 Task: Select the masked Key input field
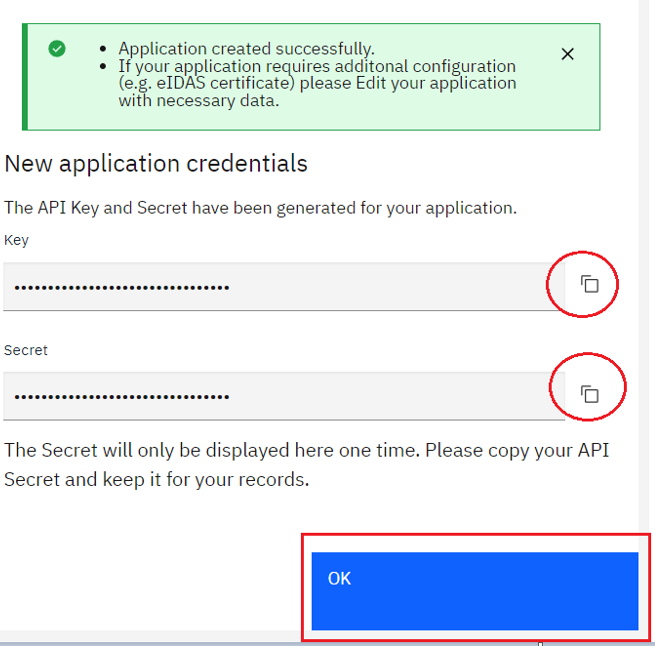click(x=284, y=287)
